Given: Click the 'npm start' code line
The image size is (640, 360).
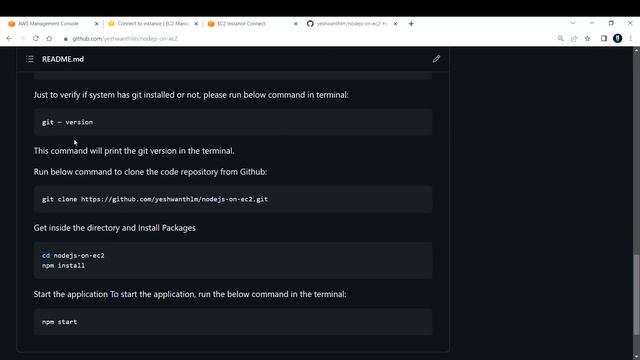Looking at the screenshot, I should 59,322.
